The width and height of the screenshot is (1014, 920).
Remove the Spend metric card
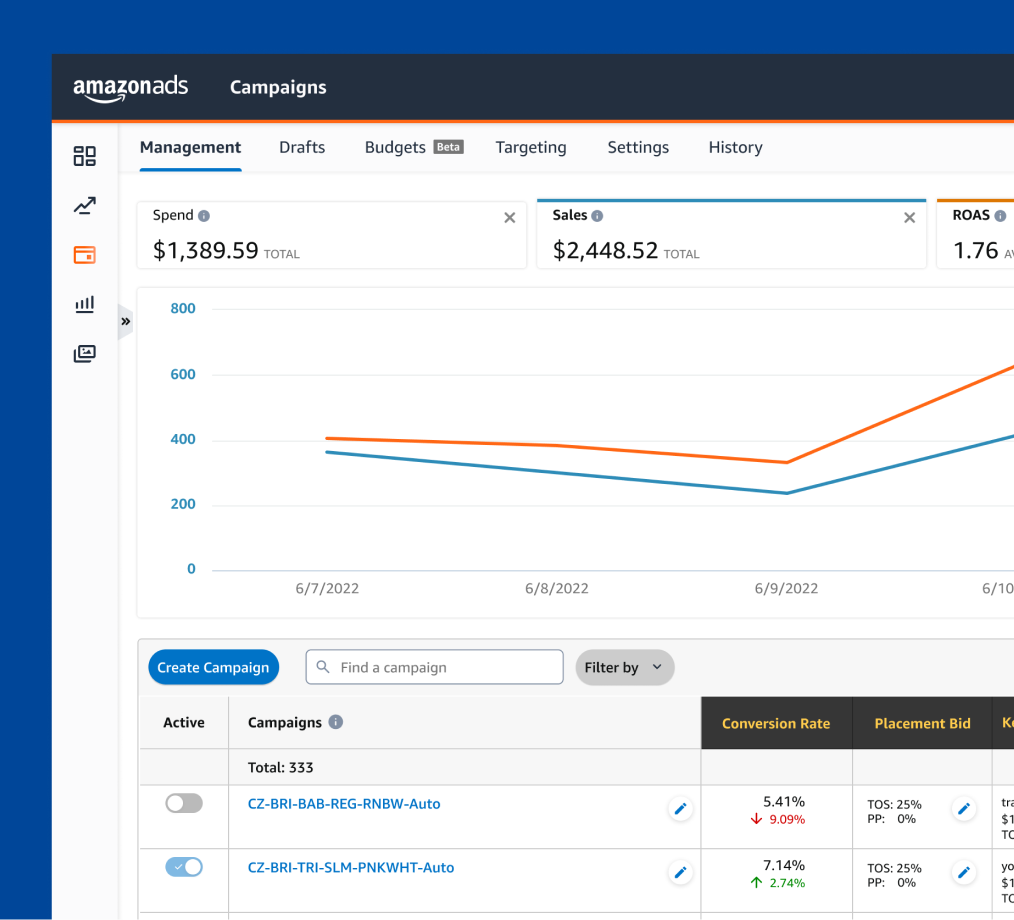510,218
